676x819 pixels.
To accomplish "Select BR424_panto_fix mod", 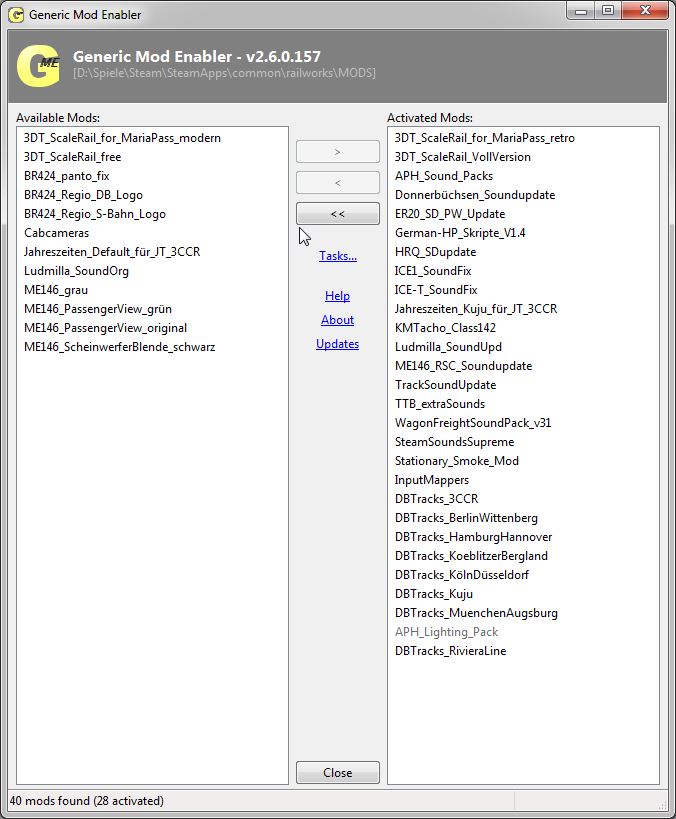I will coord(66,176).
